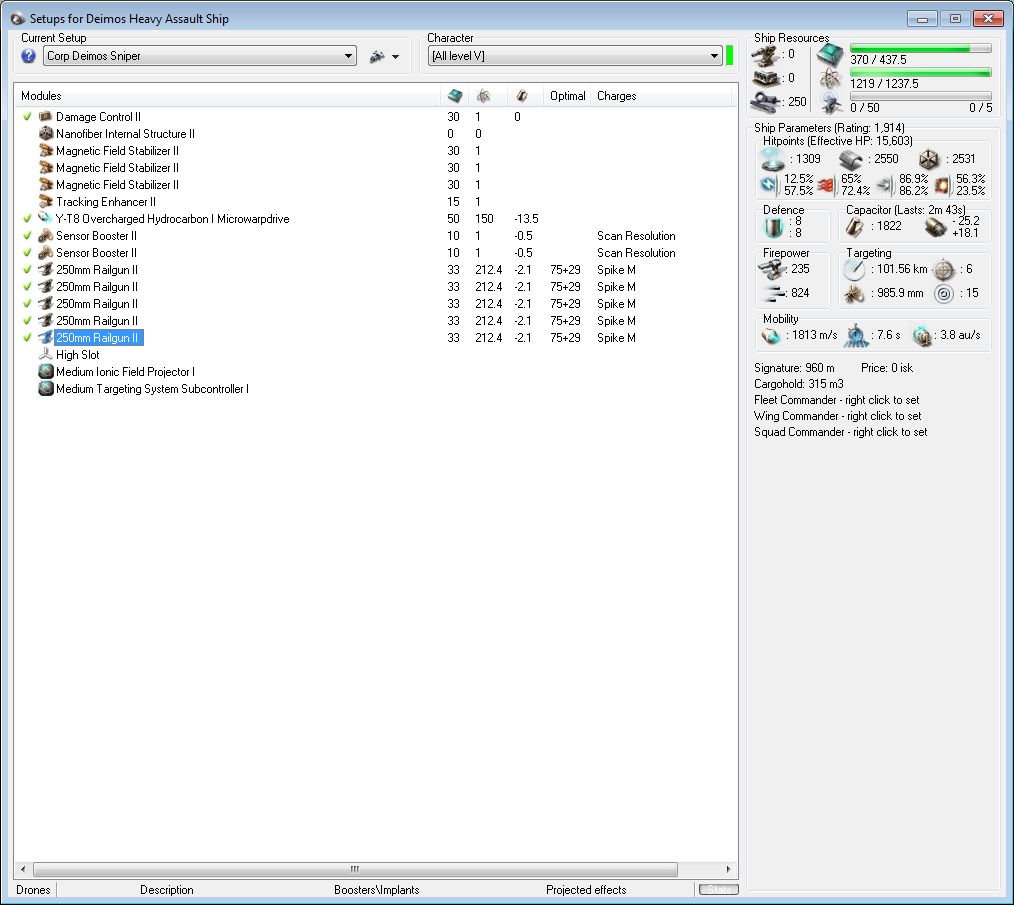The height and width of the screenshot is (905, 1014).
Task: Click the empty High Slot icon
Action: [45, 354]
